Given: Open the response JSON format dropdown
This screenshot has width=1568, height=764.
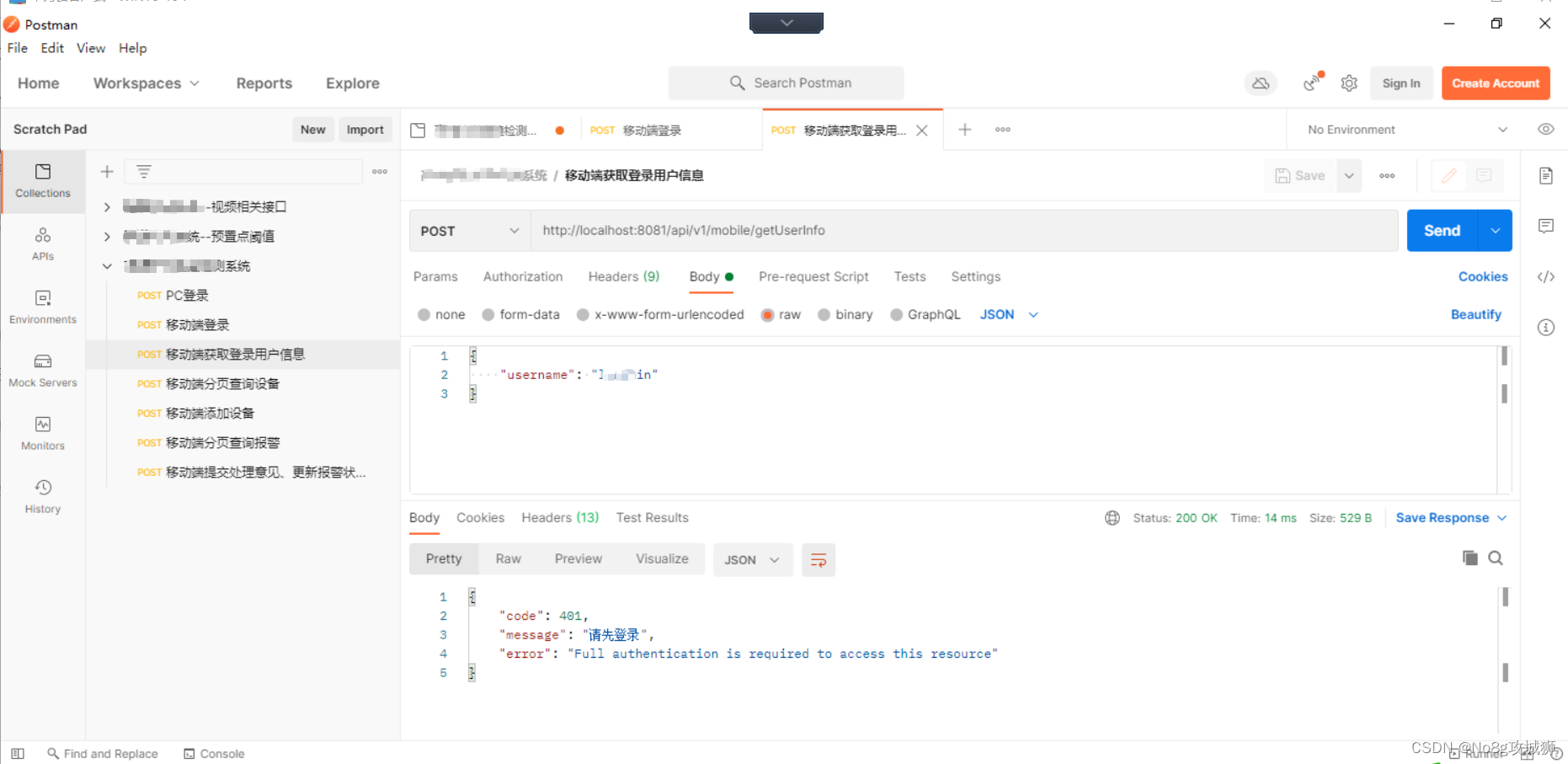Looking at the screenshot, I should click(753, 560).
